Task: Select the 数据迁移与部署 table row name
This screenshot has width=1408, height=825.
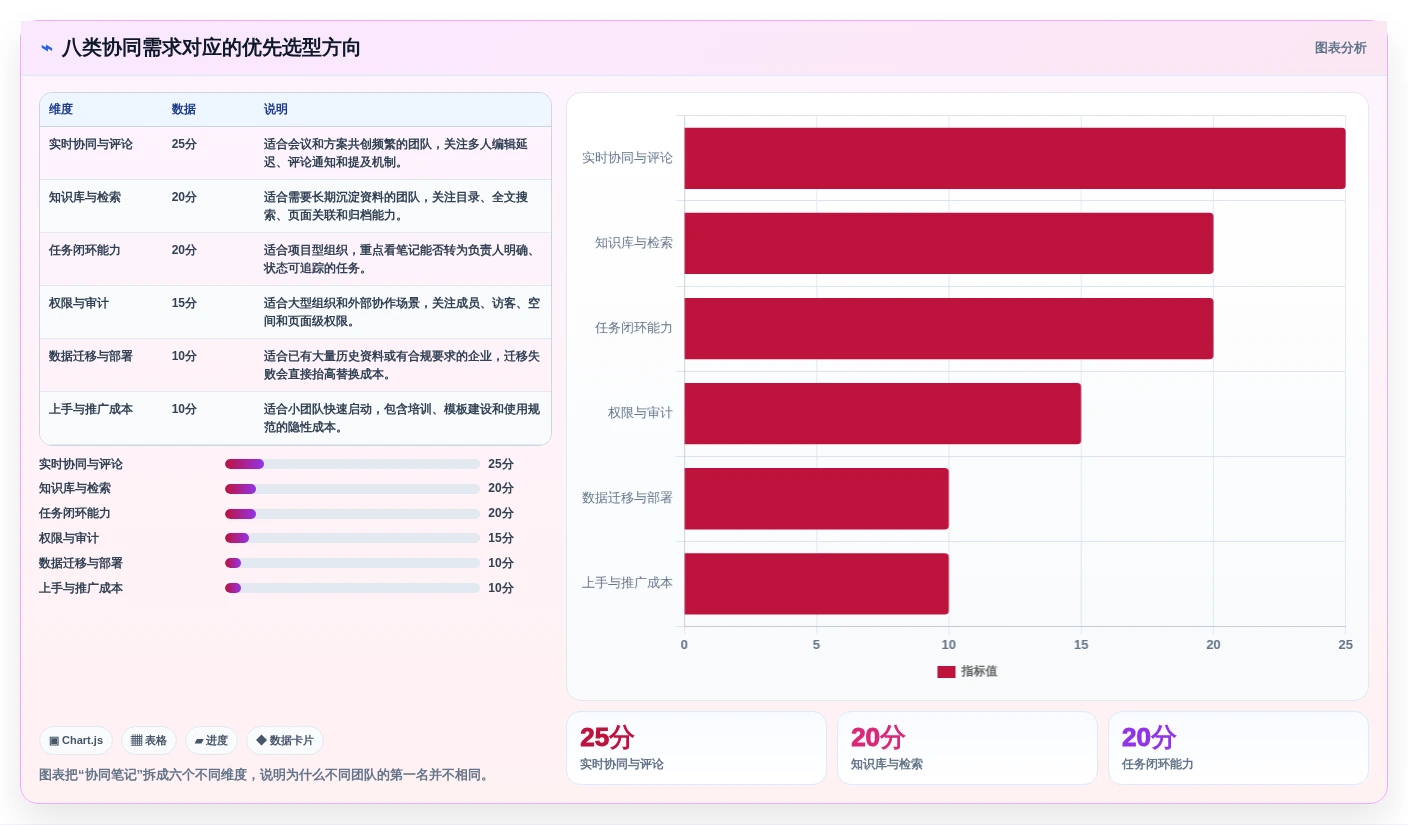Action: click(x=91, y=356)
